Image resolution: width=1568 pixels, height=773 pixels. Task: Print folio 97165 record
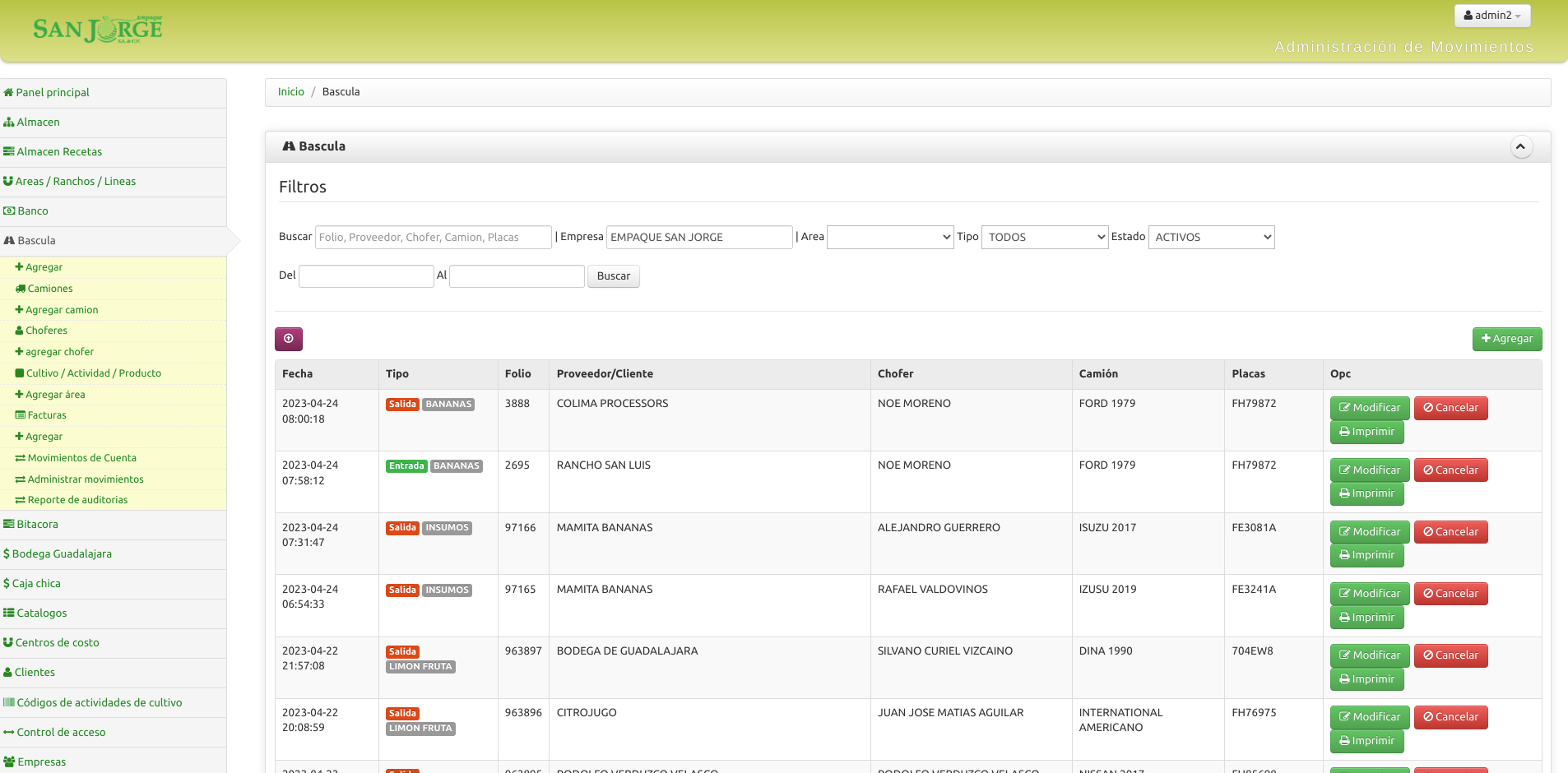(x=1367, y=618)
